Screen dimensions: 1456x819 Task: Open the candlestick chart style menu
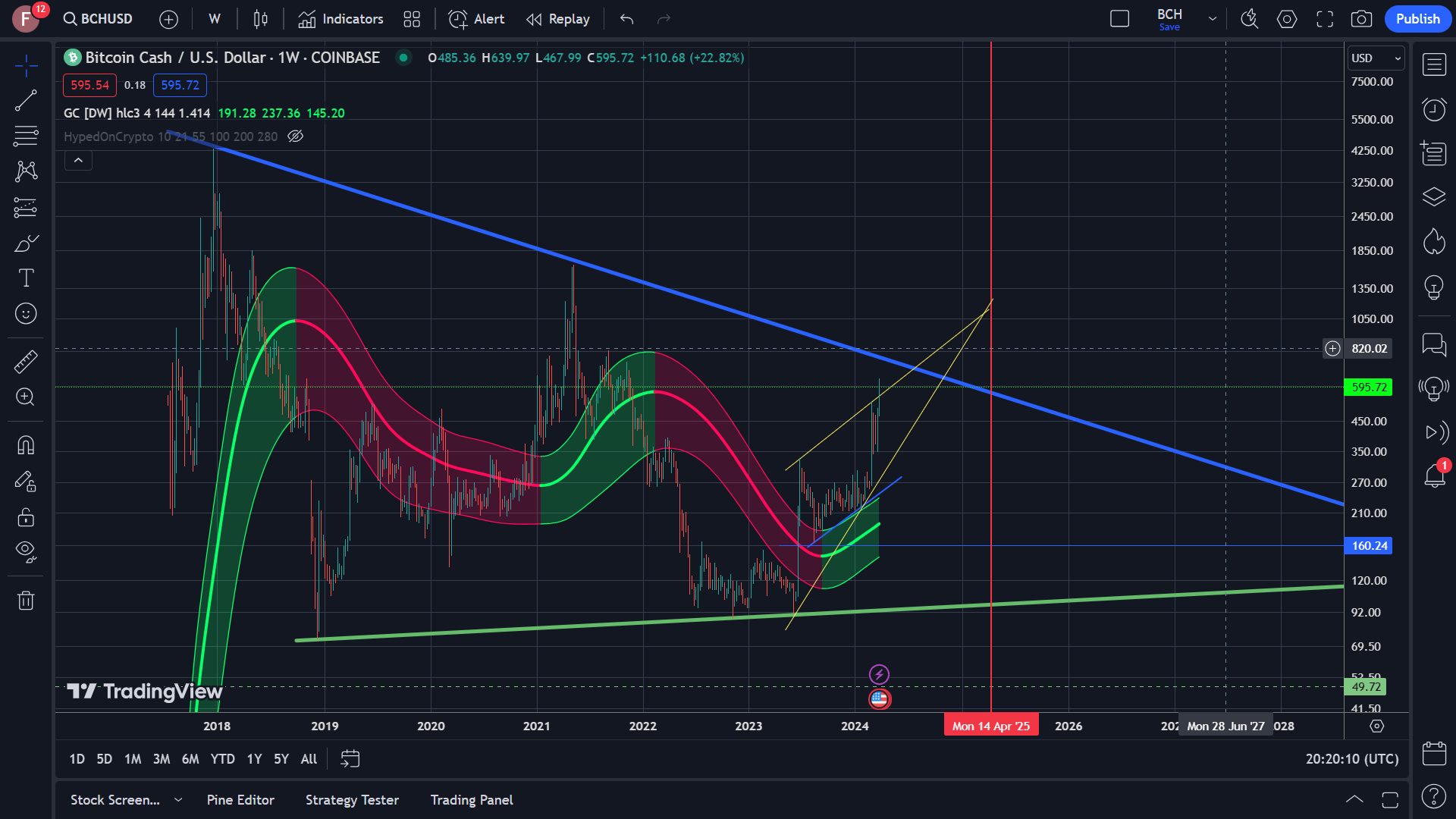tap(260, 19)
